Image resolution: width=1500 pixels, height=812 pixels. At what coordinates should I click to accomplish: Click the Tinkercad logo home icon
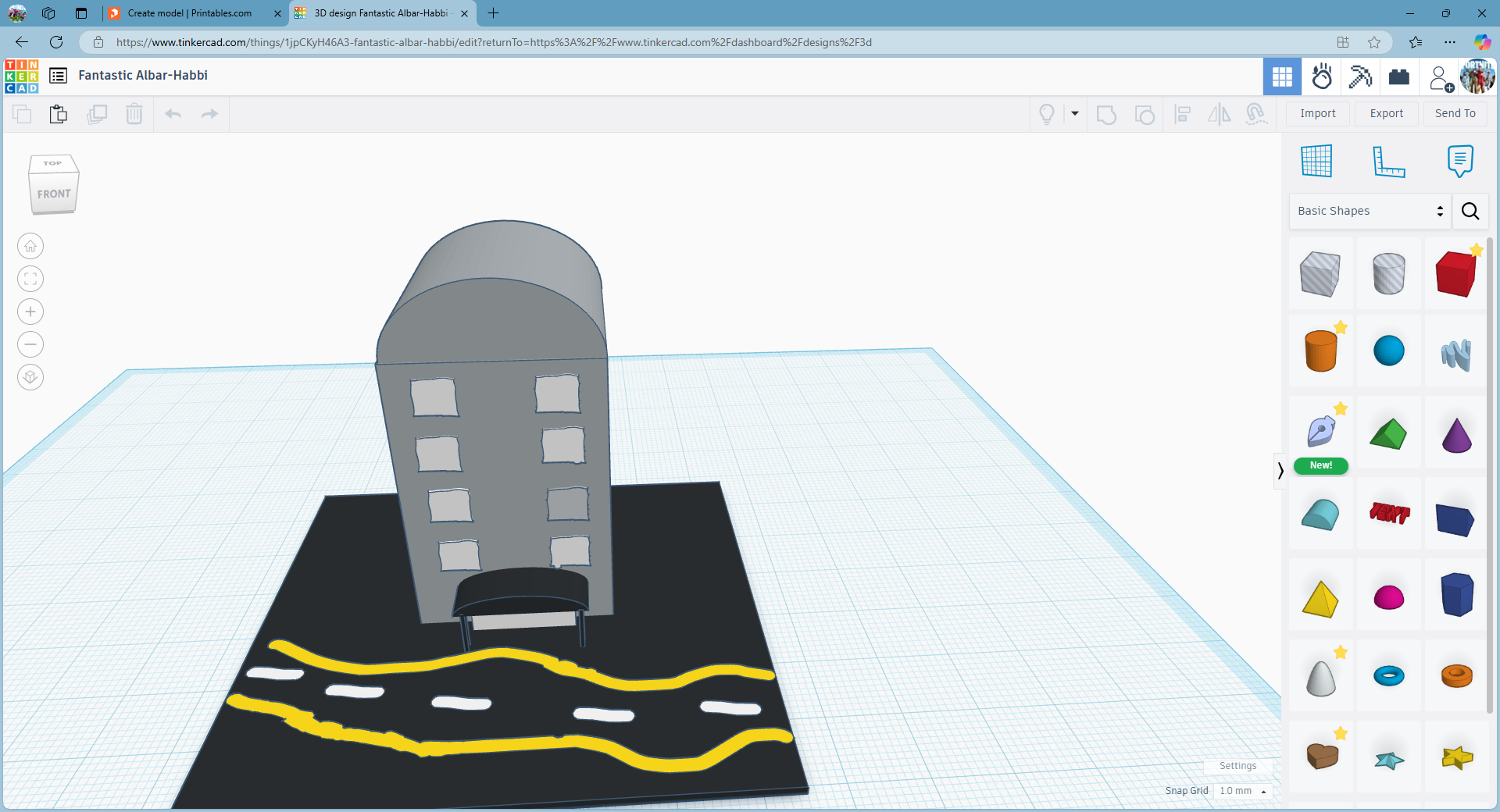coord(21,77)
